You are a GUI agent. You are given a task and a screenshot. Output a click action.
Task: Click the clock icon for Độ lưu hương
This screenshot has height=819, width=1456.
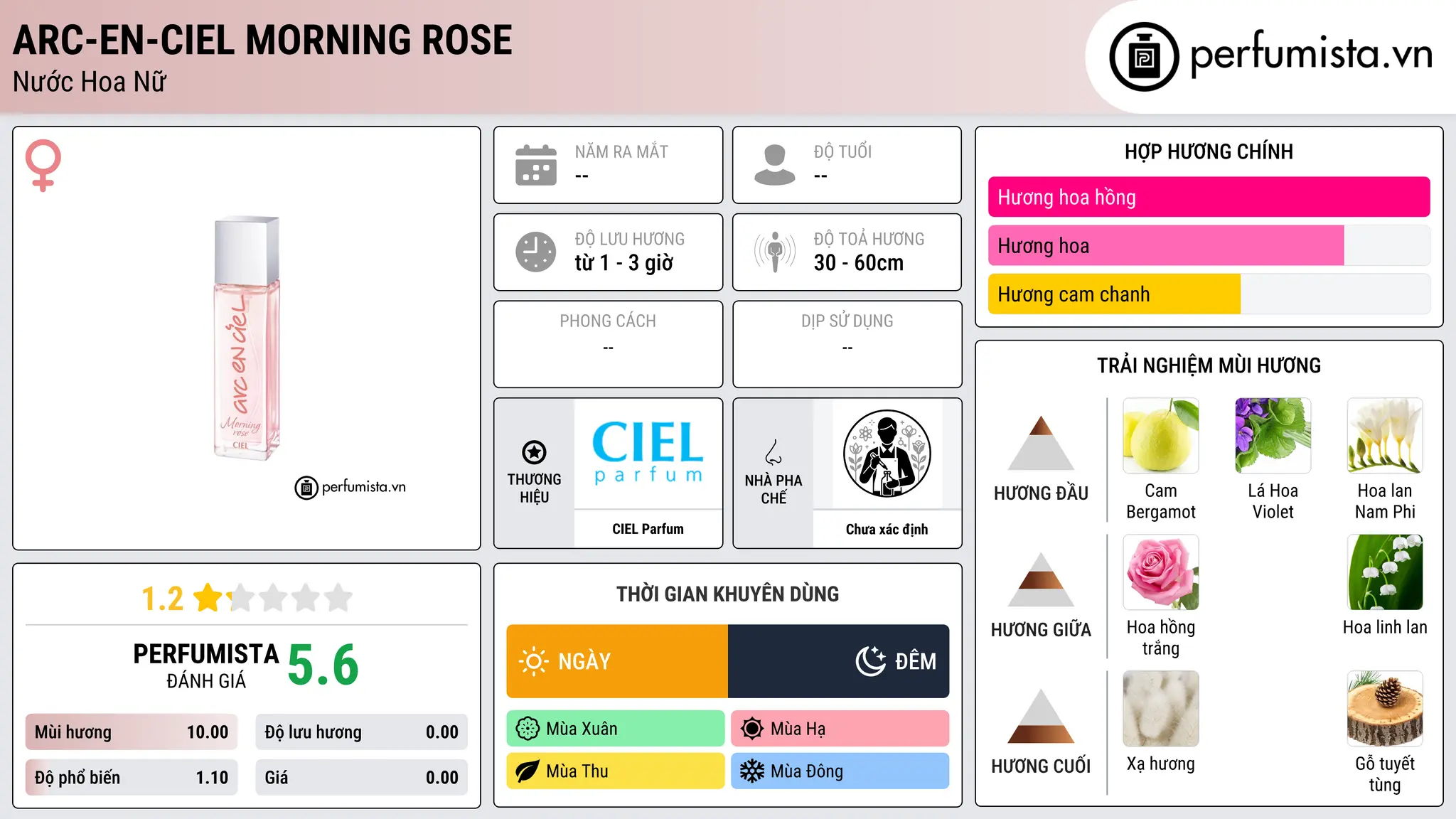pyautogui.click(x=536, y=252)
